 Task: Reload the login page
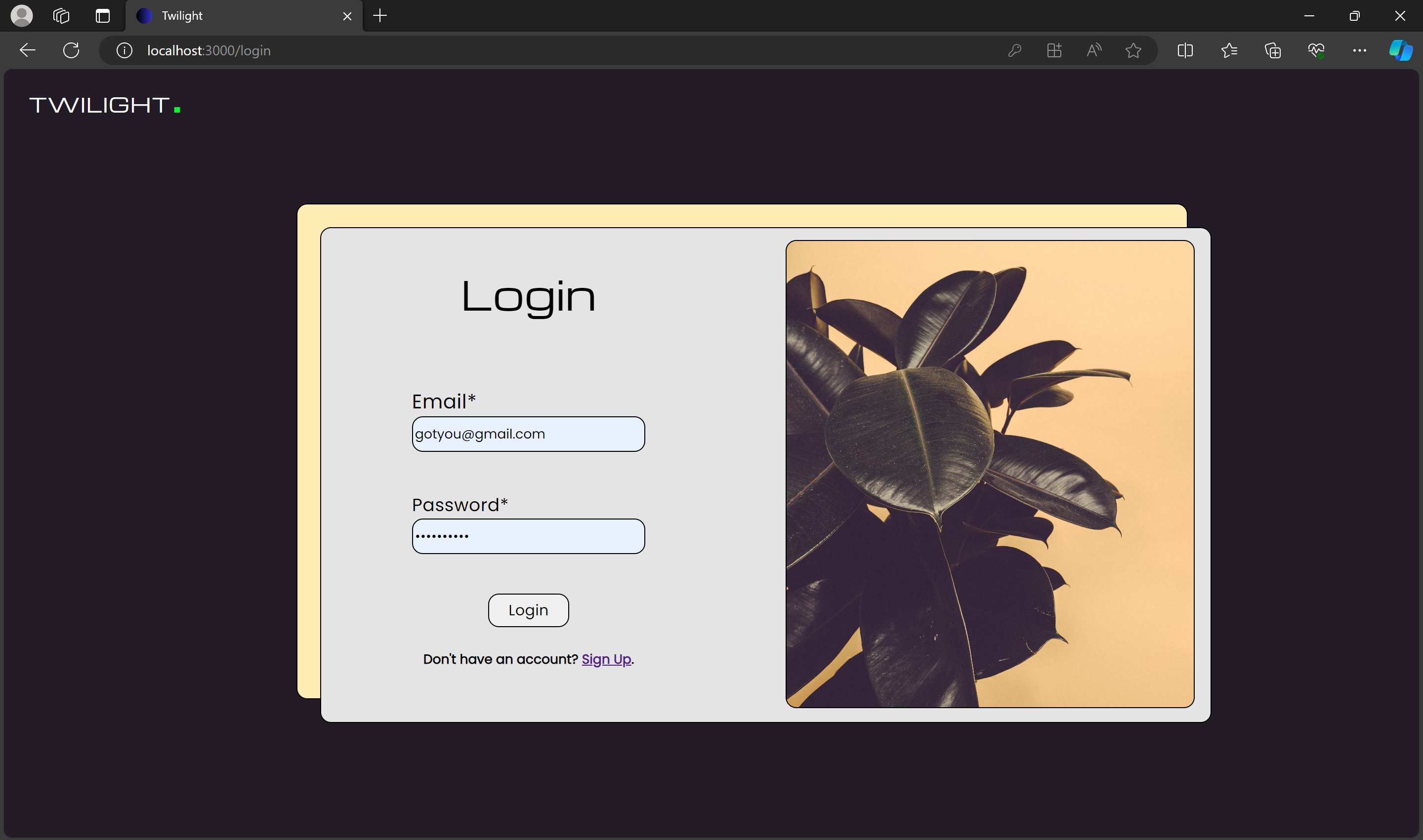point(71,50)
